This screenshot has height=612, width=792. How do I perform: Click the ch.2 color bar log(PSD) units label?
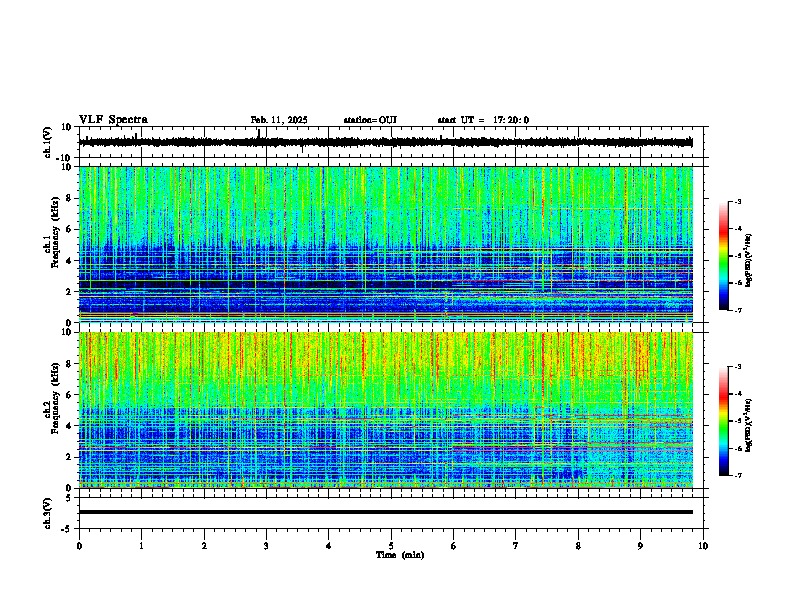749,425
